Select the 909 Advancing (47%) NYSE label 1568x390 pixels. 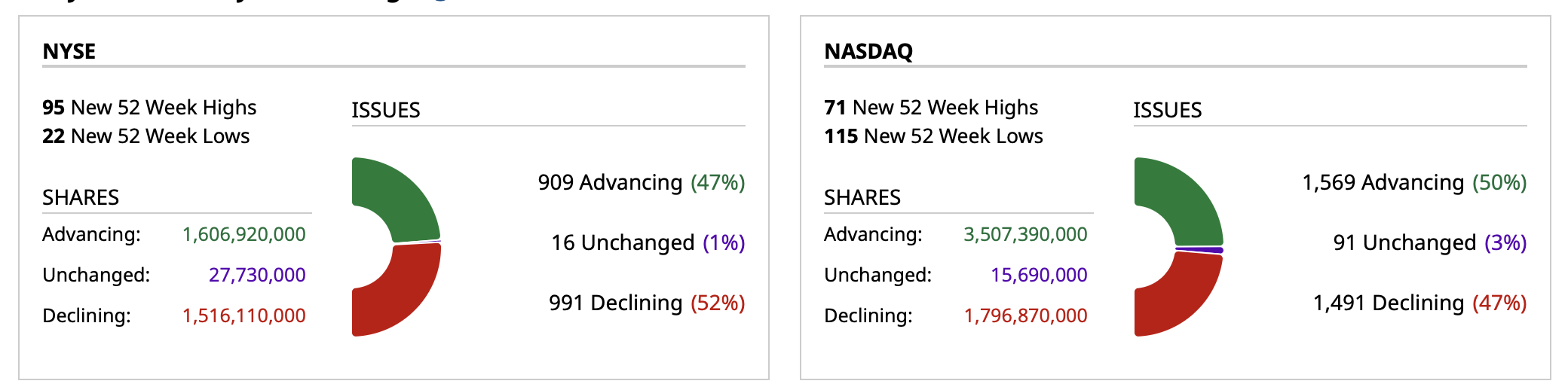point(641,182)
